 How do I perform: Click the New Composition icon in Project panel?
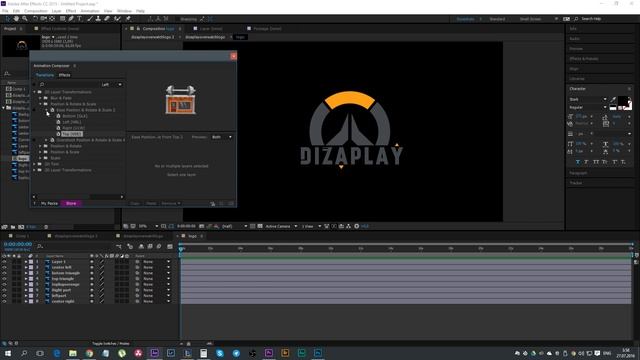coord(21,227)
